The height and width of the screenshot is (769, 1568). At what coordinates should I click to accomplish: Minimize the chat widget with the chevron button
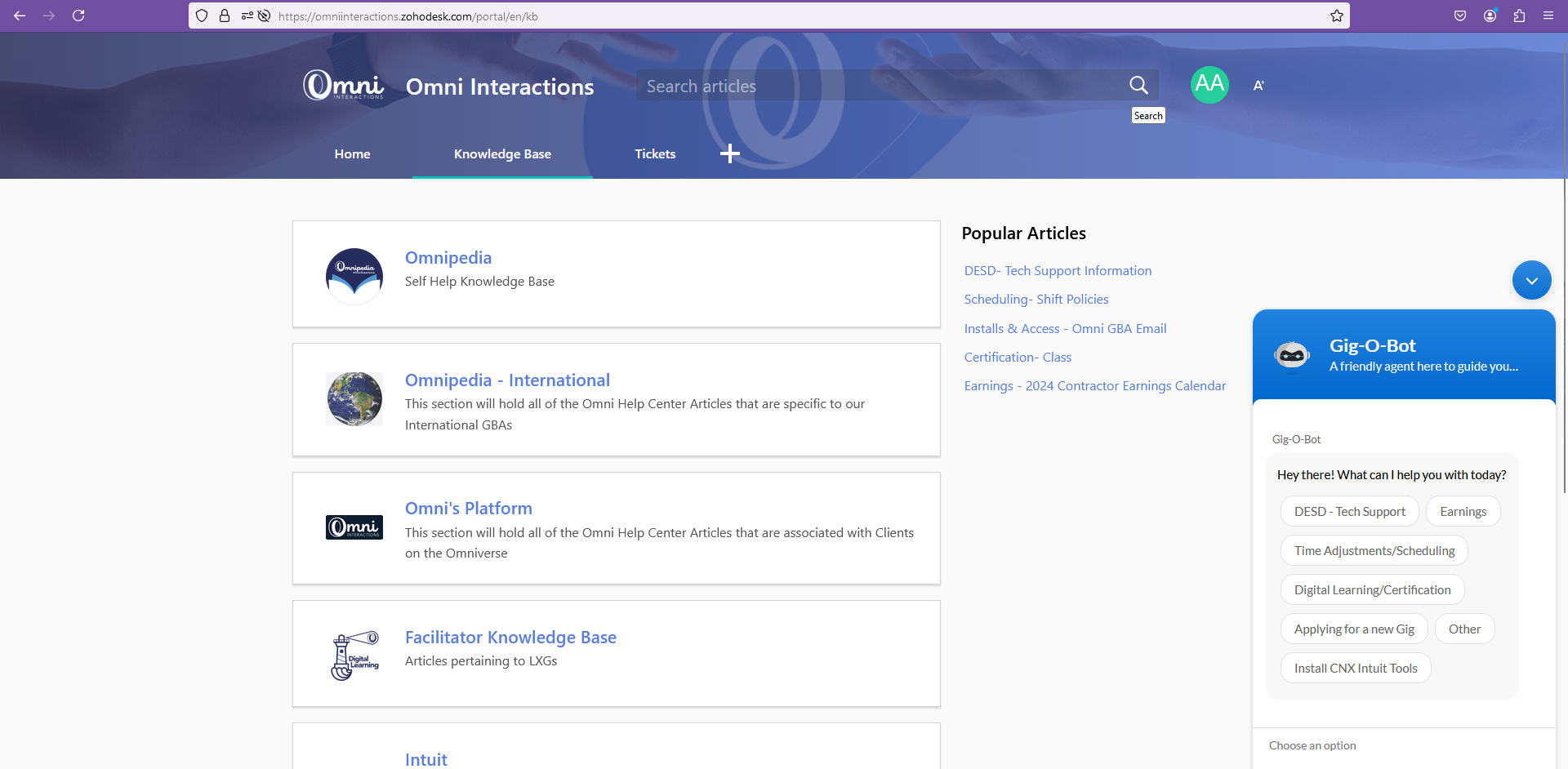pos(1532,280)
